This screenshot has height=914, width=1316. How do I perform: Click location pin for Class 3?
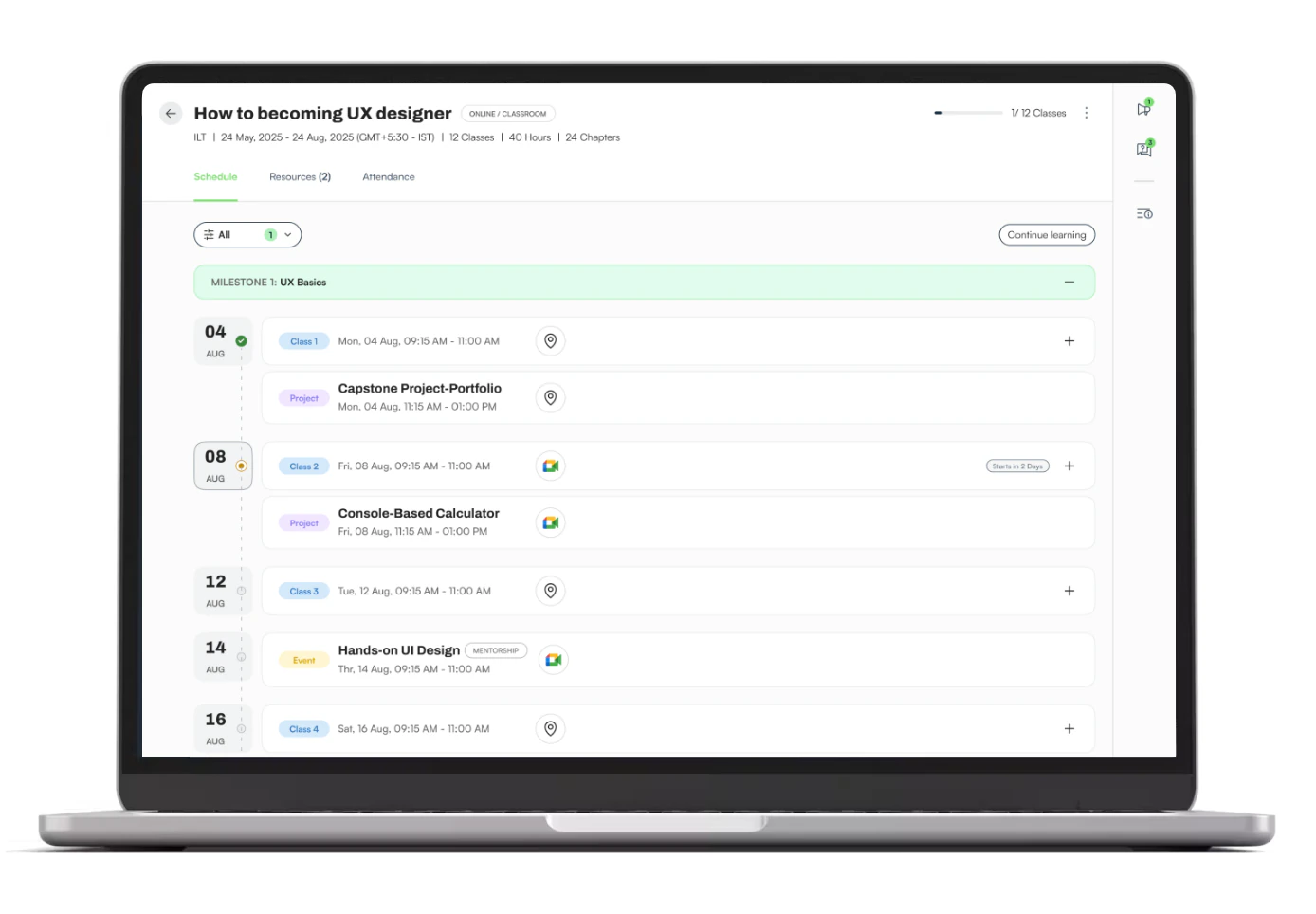click(551, 592)
